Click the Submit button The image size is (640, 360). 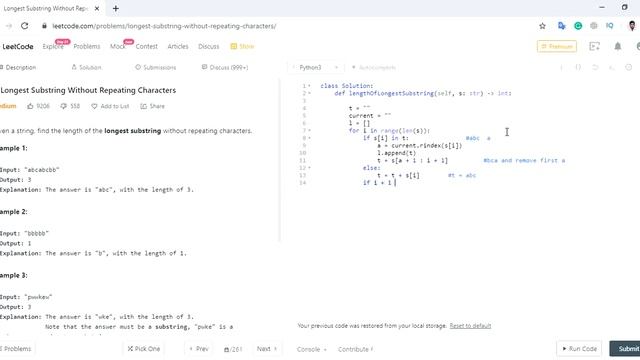625,349
